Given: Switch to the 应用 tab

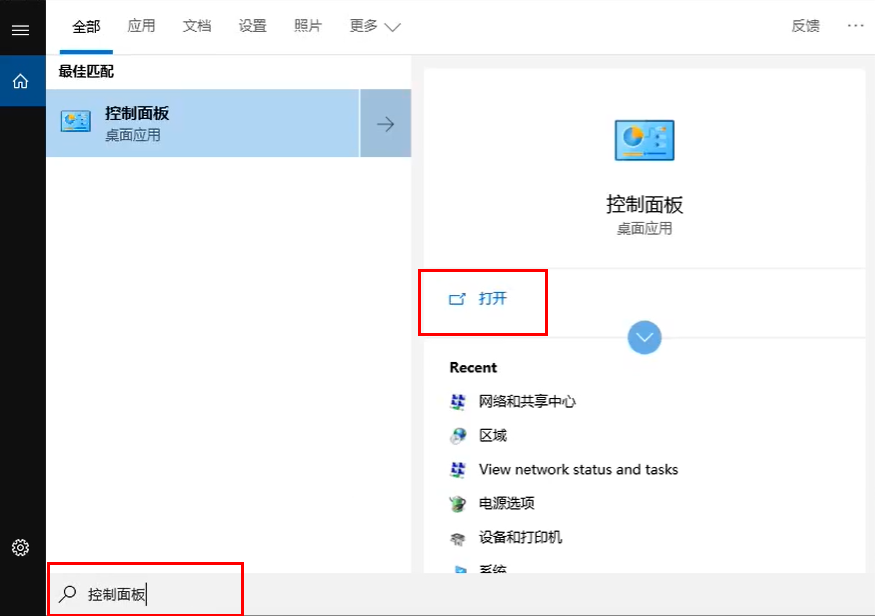Looking at the screenshot, I should pos(142,26).
